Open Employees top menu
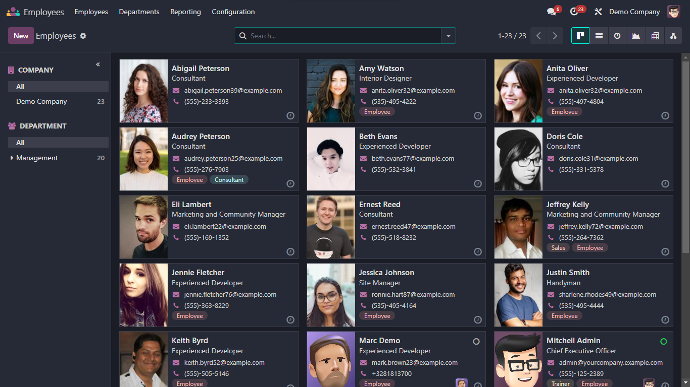690x387 pixels. [x=91, y=12]
